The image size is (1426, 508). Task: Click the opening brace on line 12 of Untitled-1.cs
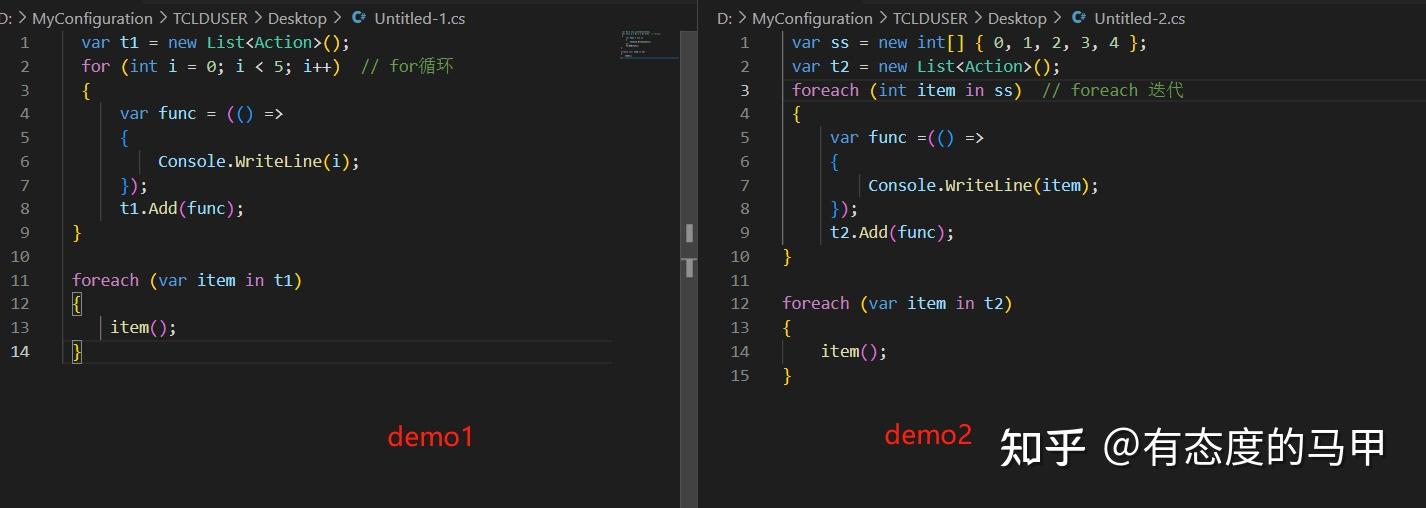(77, 303)
